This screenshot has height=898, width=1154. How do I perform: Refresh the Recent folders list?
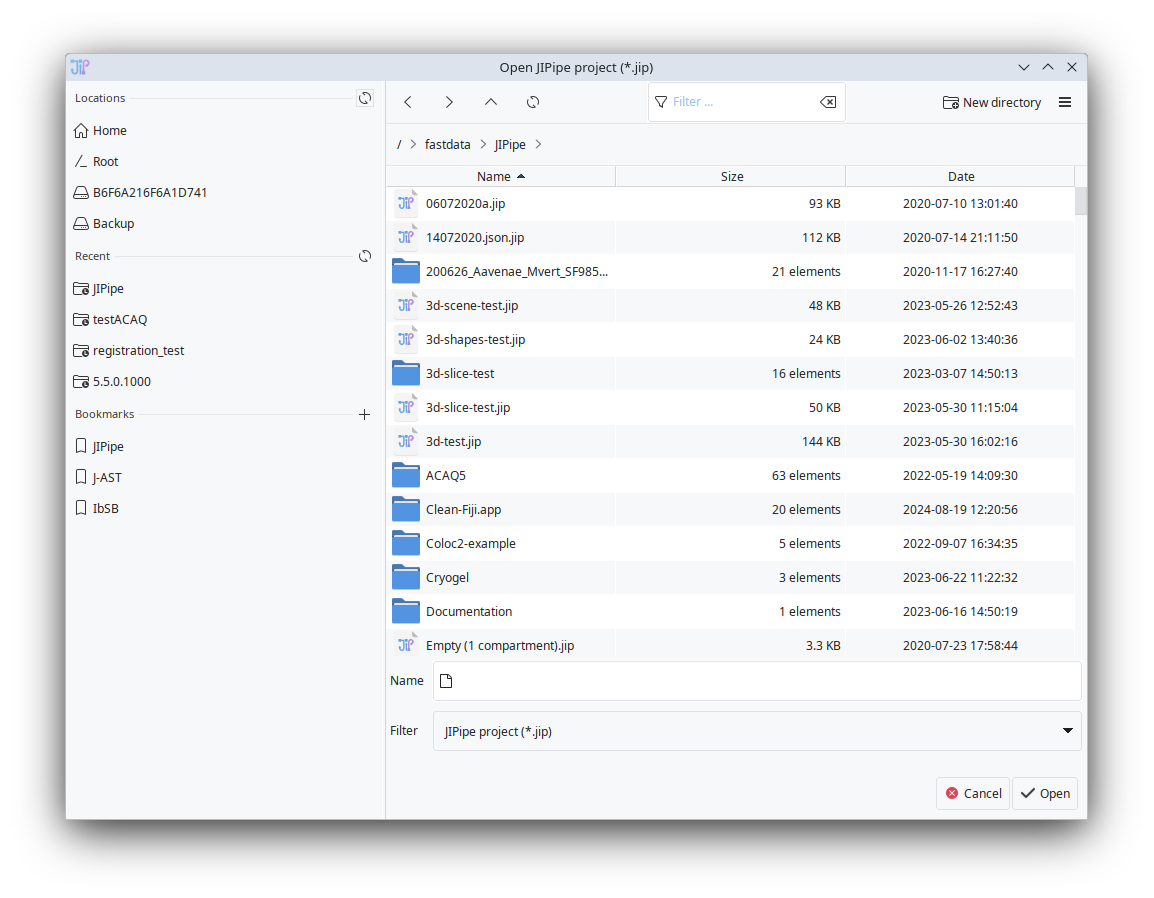[365, 256]
